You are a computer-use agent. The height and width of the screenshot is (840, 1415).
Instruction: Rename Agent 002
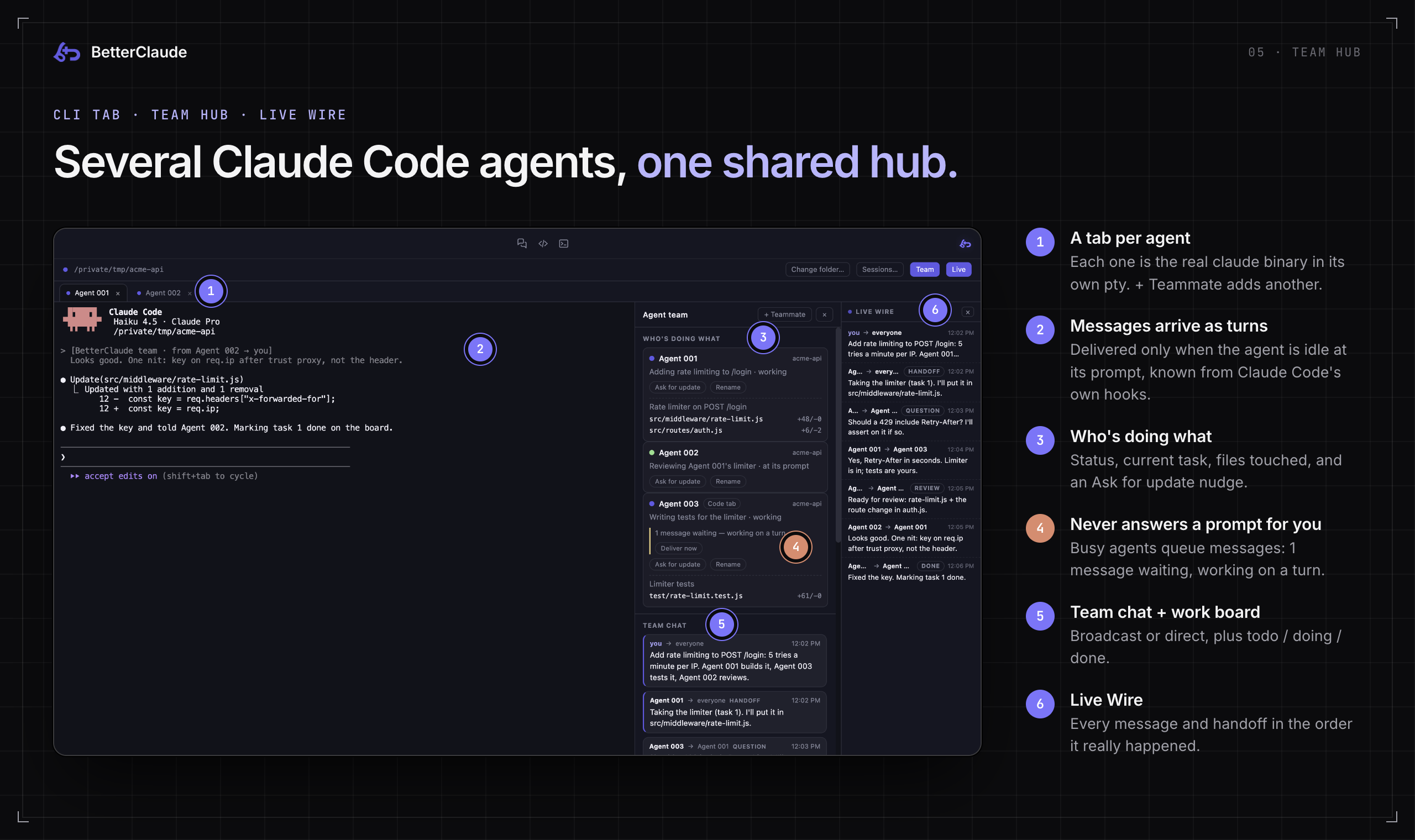(727, 482)
